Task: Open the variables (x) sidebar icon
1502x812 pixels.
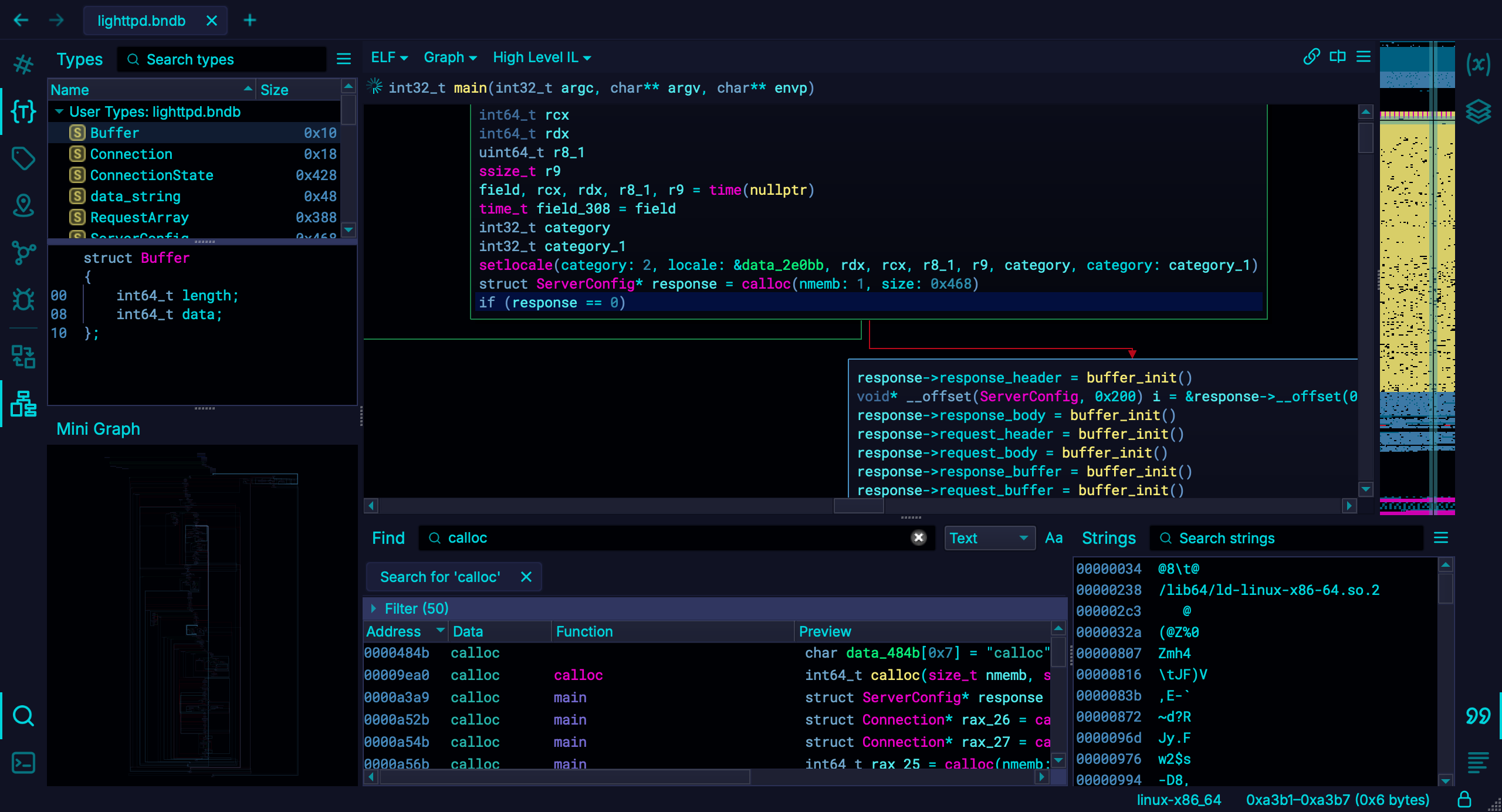Action: coord(1478,64)
